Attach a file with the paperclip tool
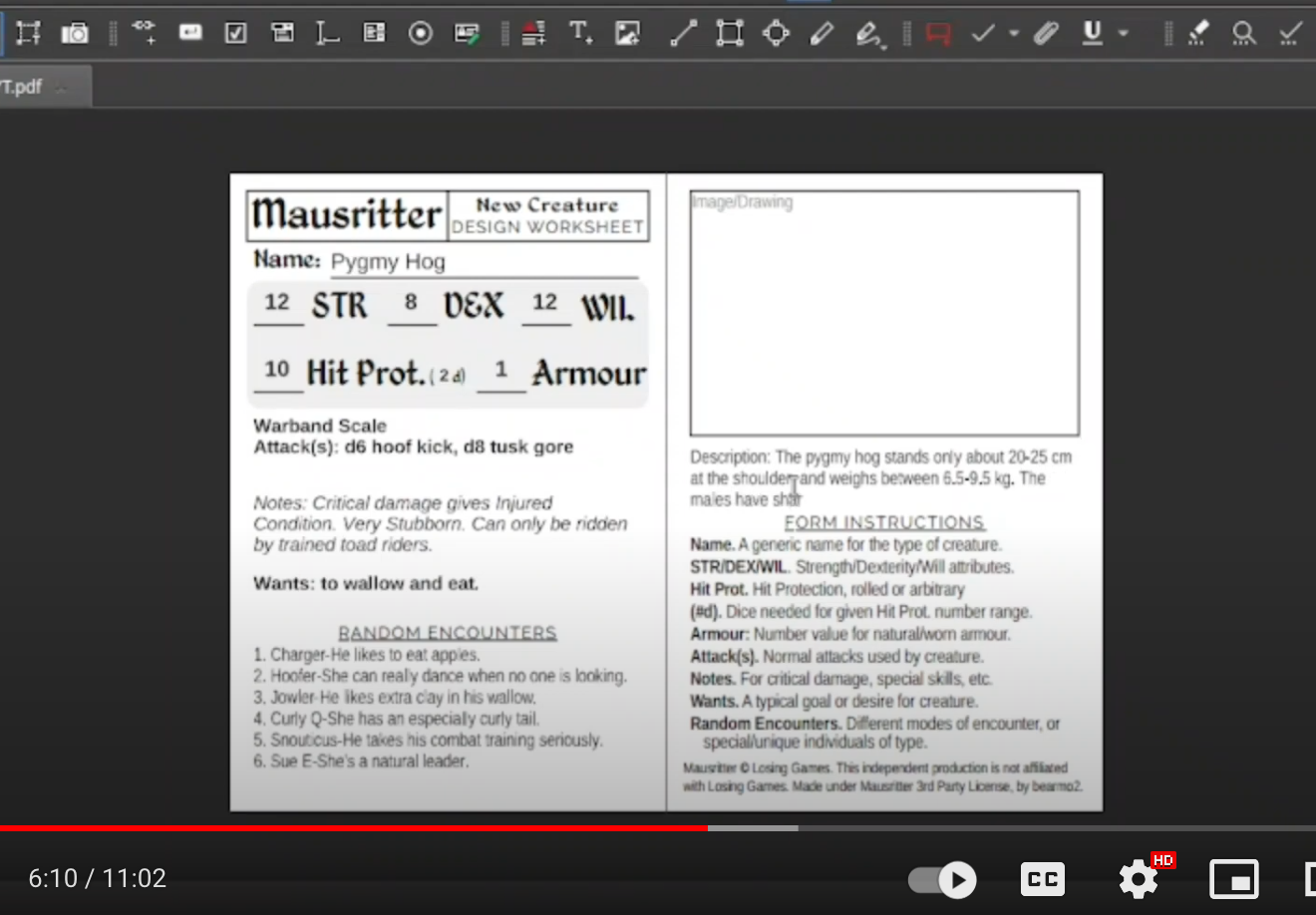 coord(1046,33)
